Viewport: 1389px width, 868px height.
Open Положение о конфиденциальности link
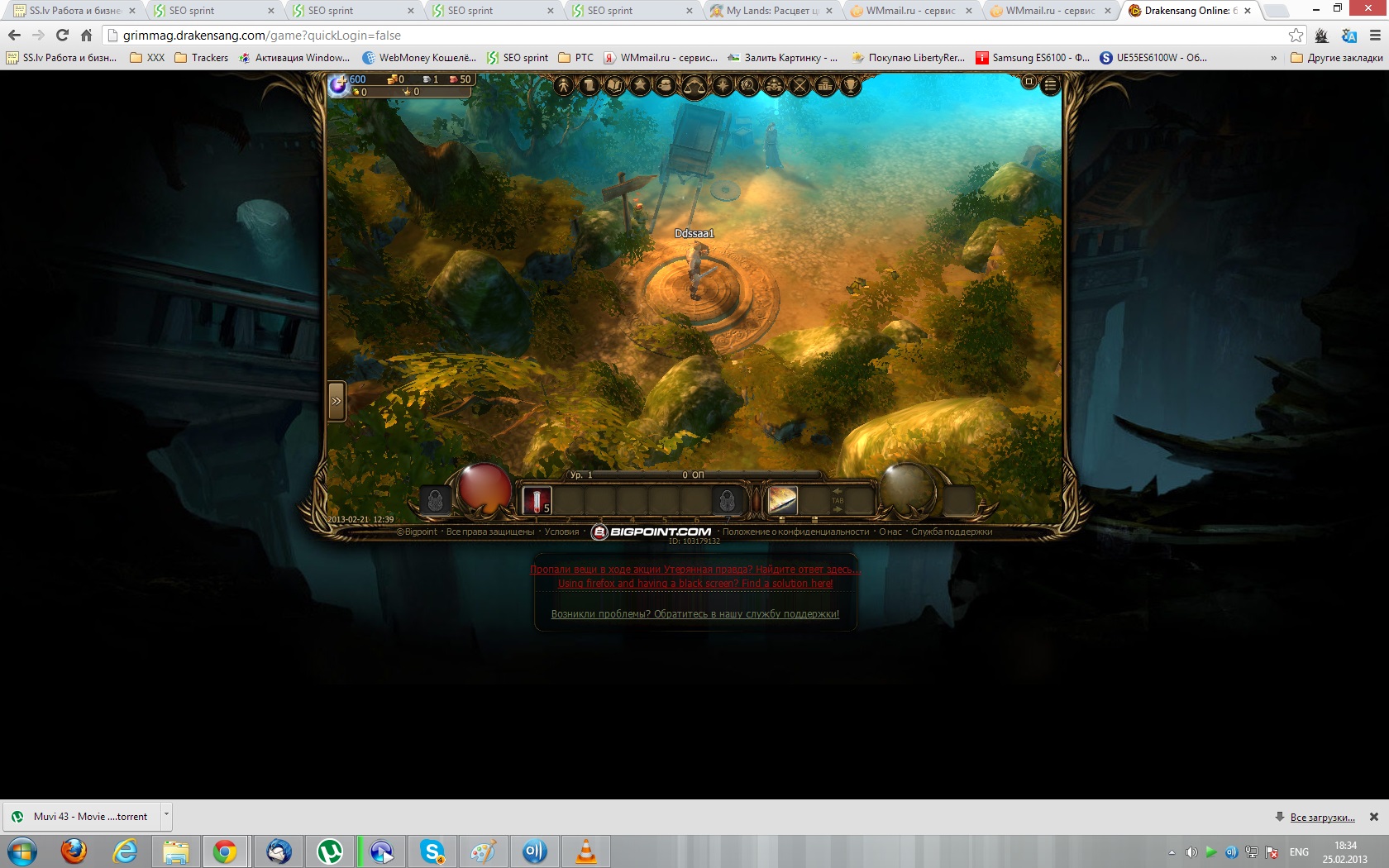[x=796, y=532]
